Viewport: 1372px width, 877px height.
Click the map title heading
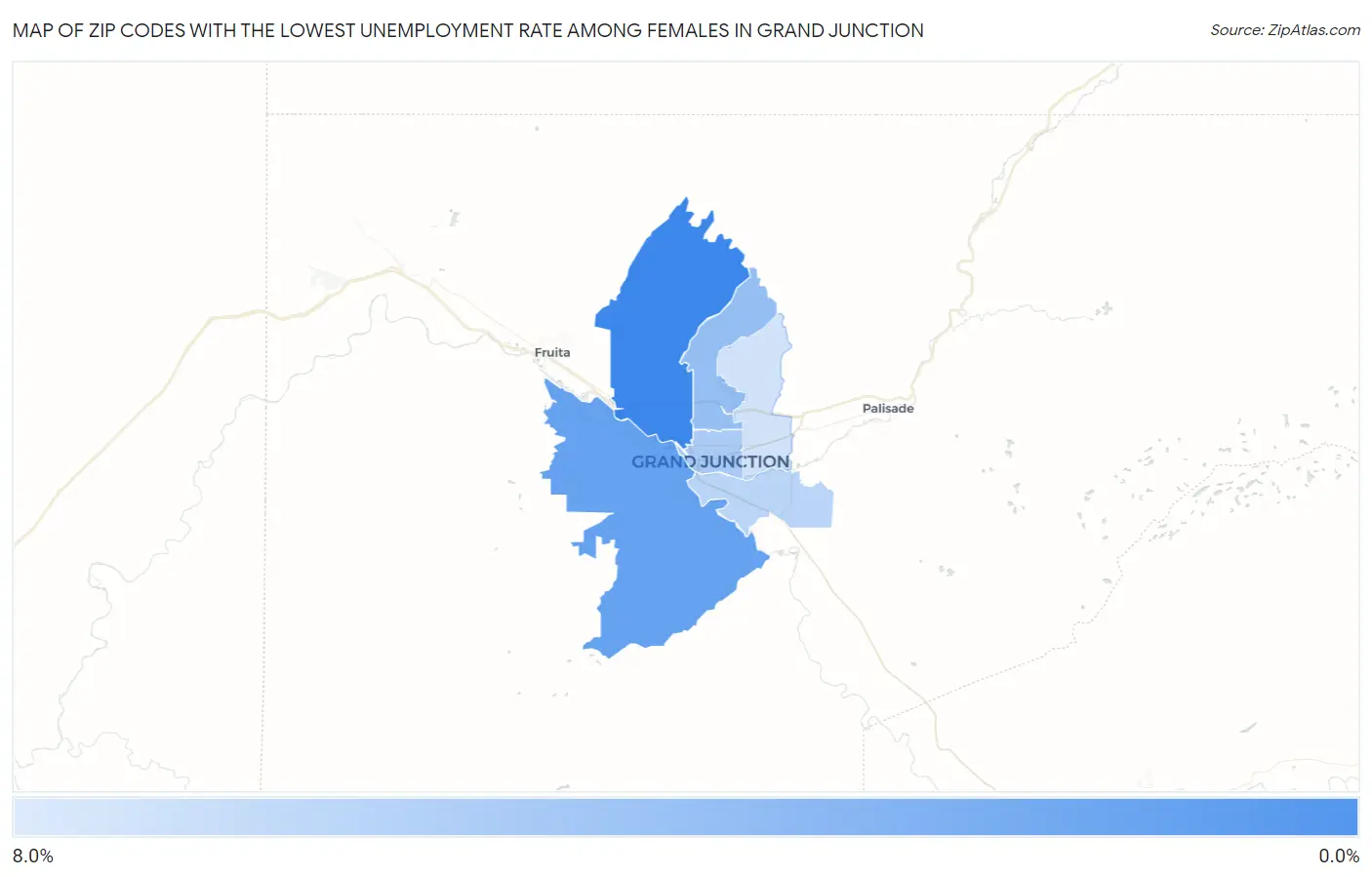[x=468, y=30]
